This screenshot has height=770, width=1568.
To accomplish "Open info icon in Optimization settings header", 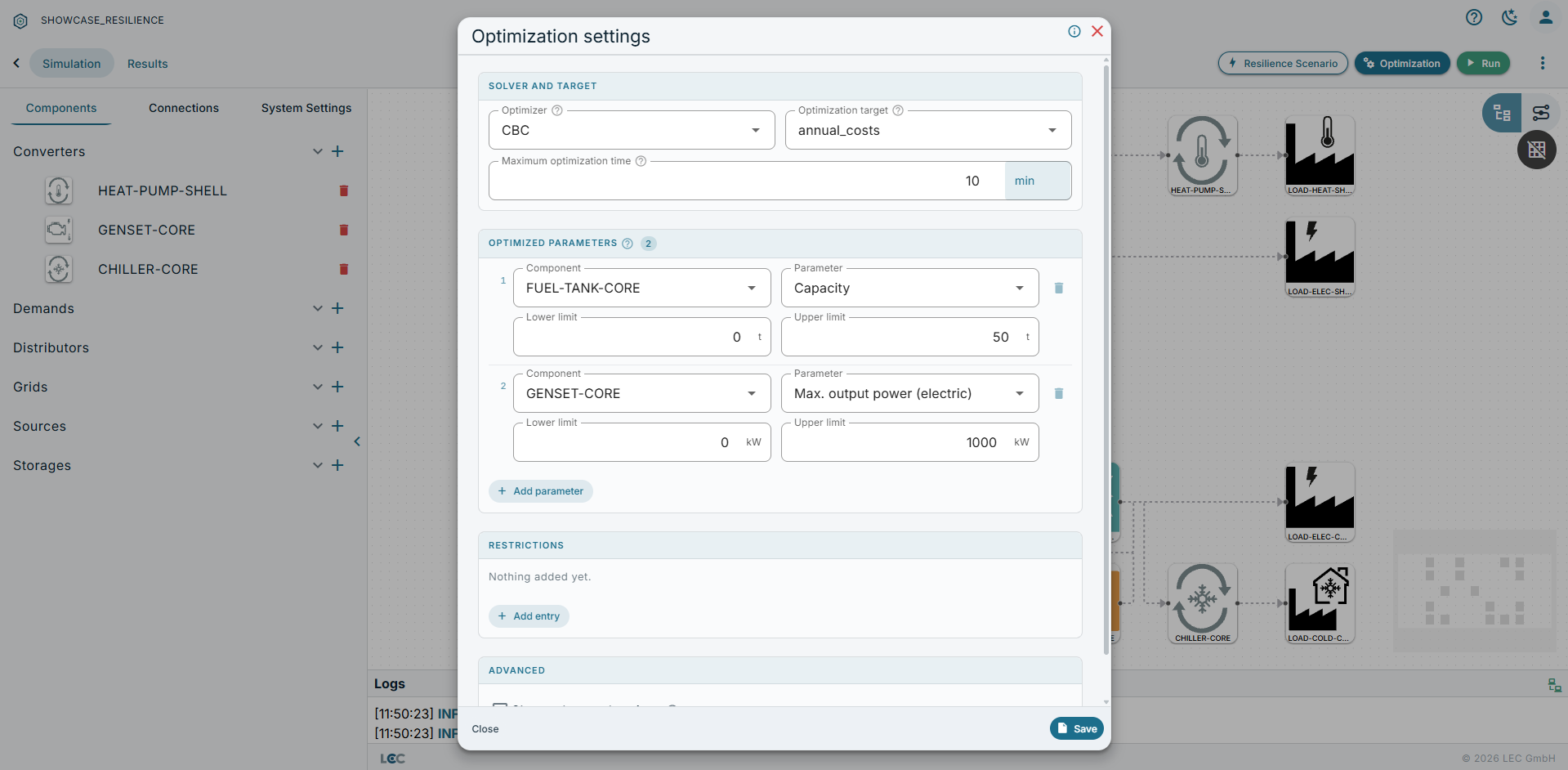I will [1074, 31].
